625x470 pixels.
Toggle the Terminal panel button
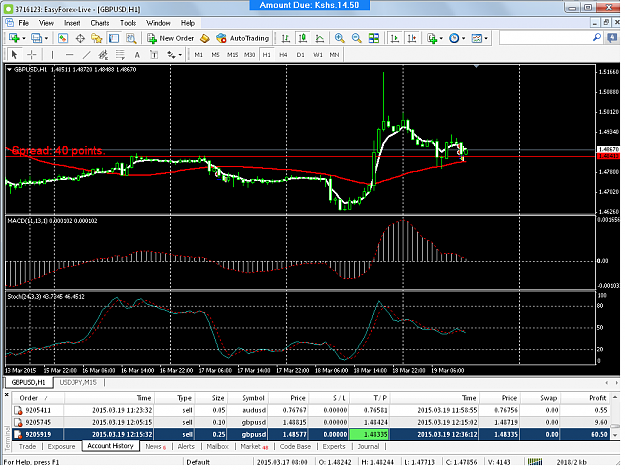coord(114,38)
